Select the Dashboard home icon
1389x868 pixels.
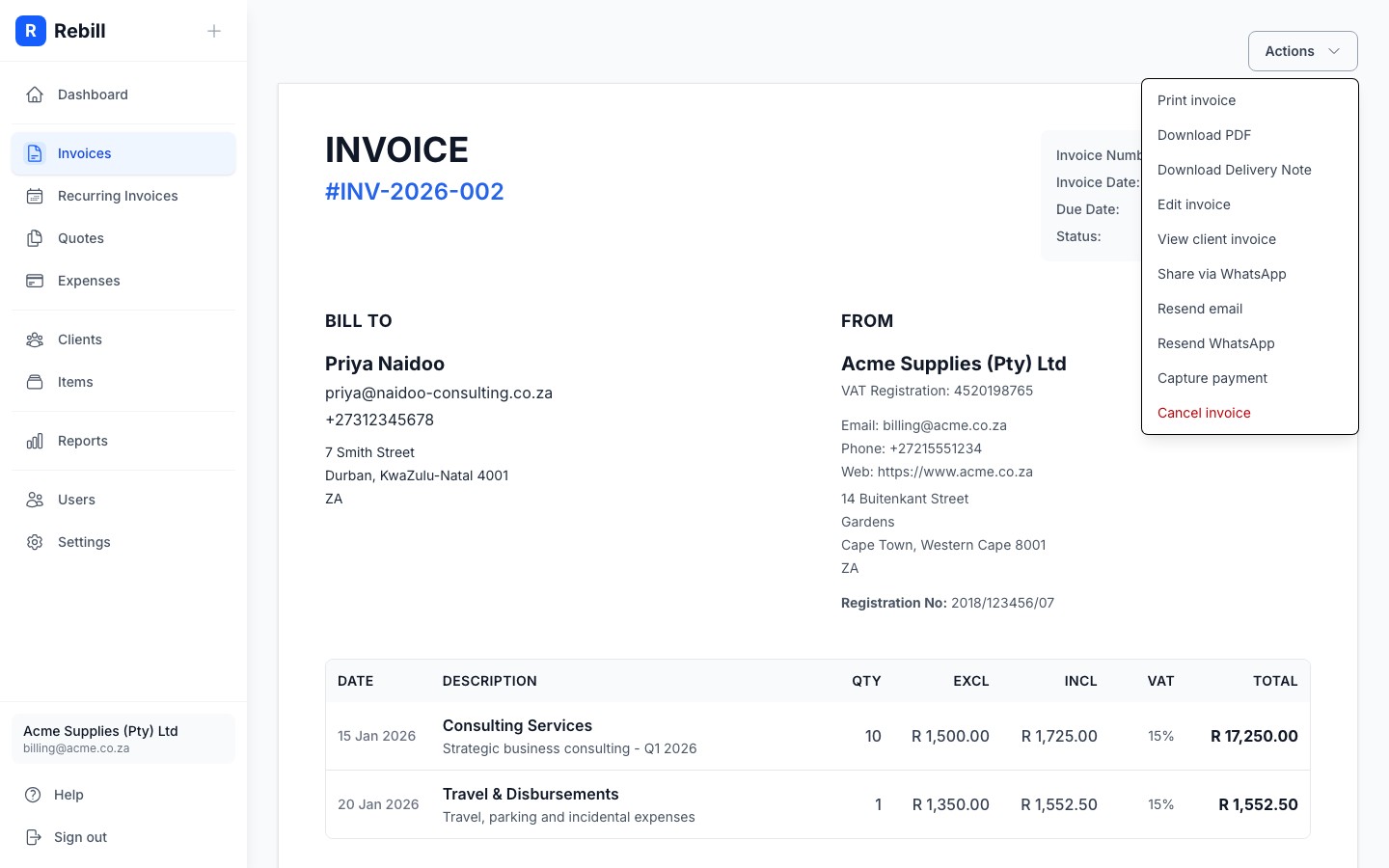(35, 95)
